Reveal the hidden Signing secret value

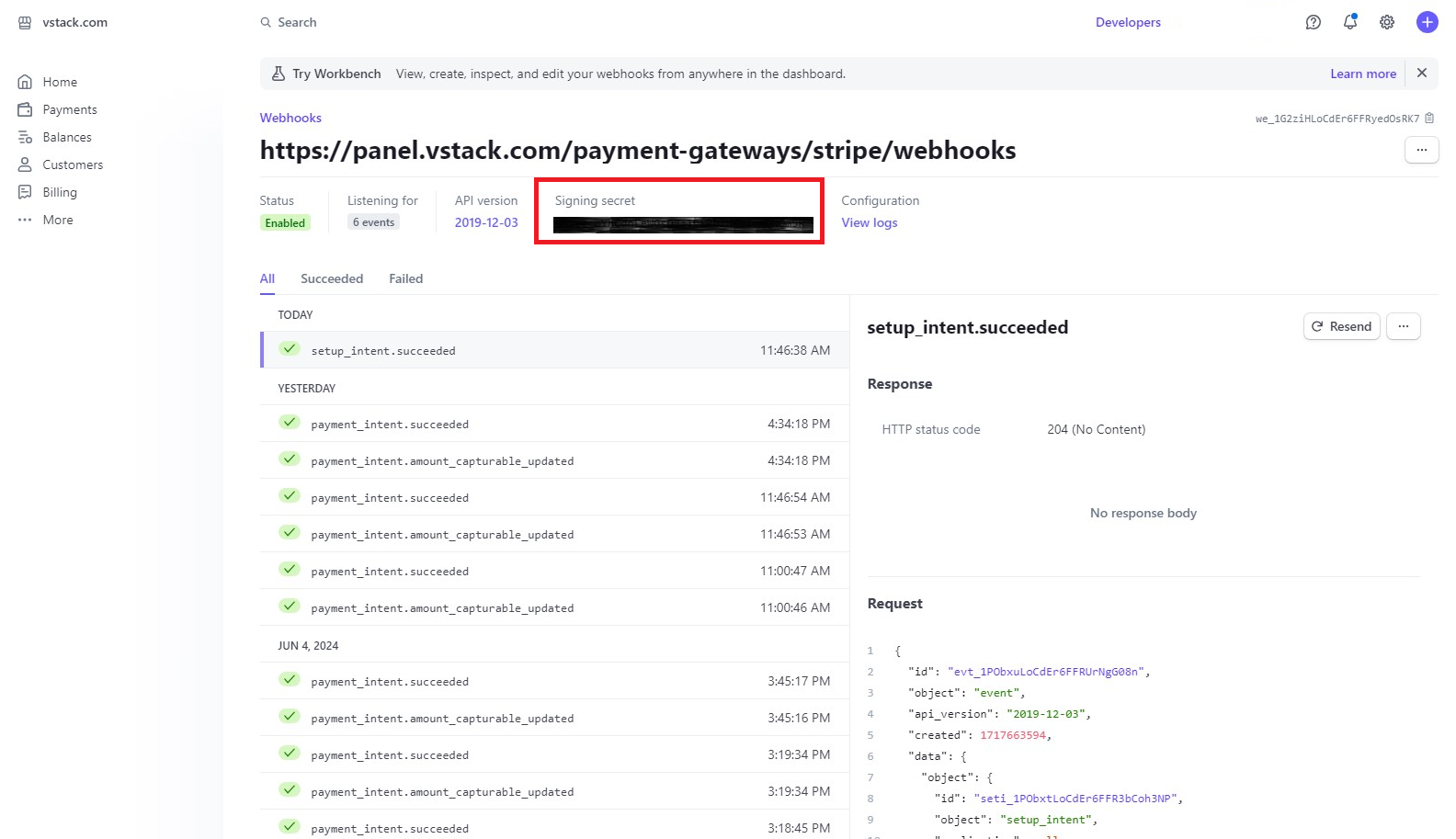coord(683,225)
